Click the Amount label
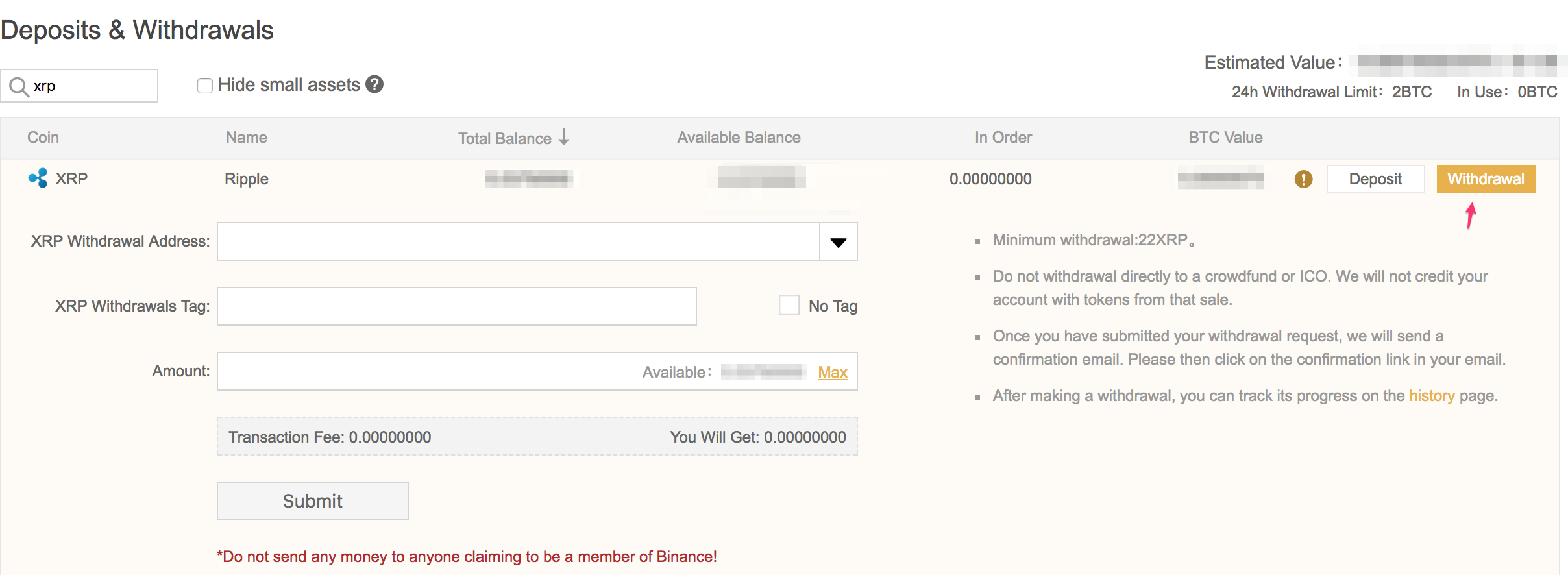This screenshot has width=1568, height=575. (x=181, y=371)
